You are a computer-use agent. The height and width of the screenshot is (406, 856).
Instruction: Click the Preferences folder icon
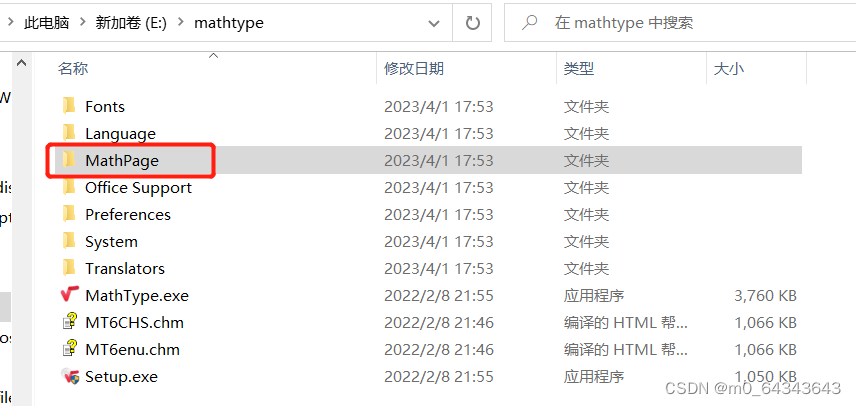pyautogui.click(x=69, y=214)
